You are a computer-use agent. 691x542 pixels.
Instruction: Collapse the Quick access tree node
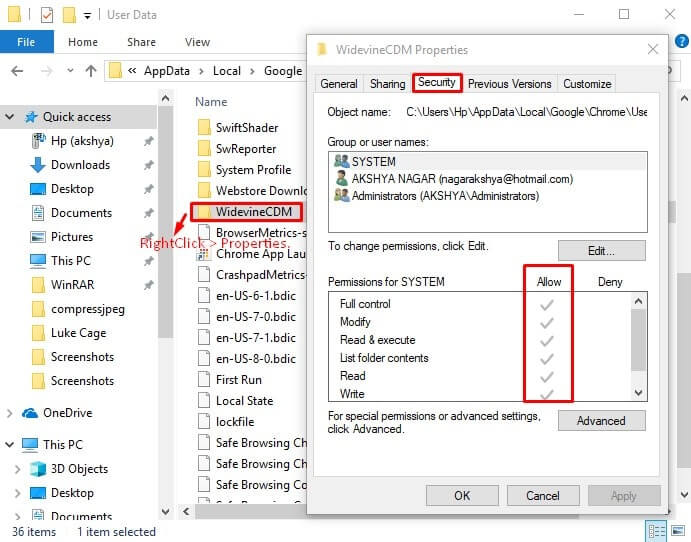point(9,117)
